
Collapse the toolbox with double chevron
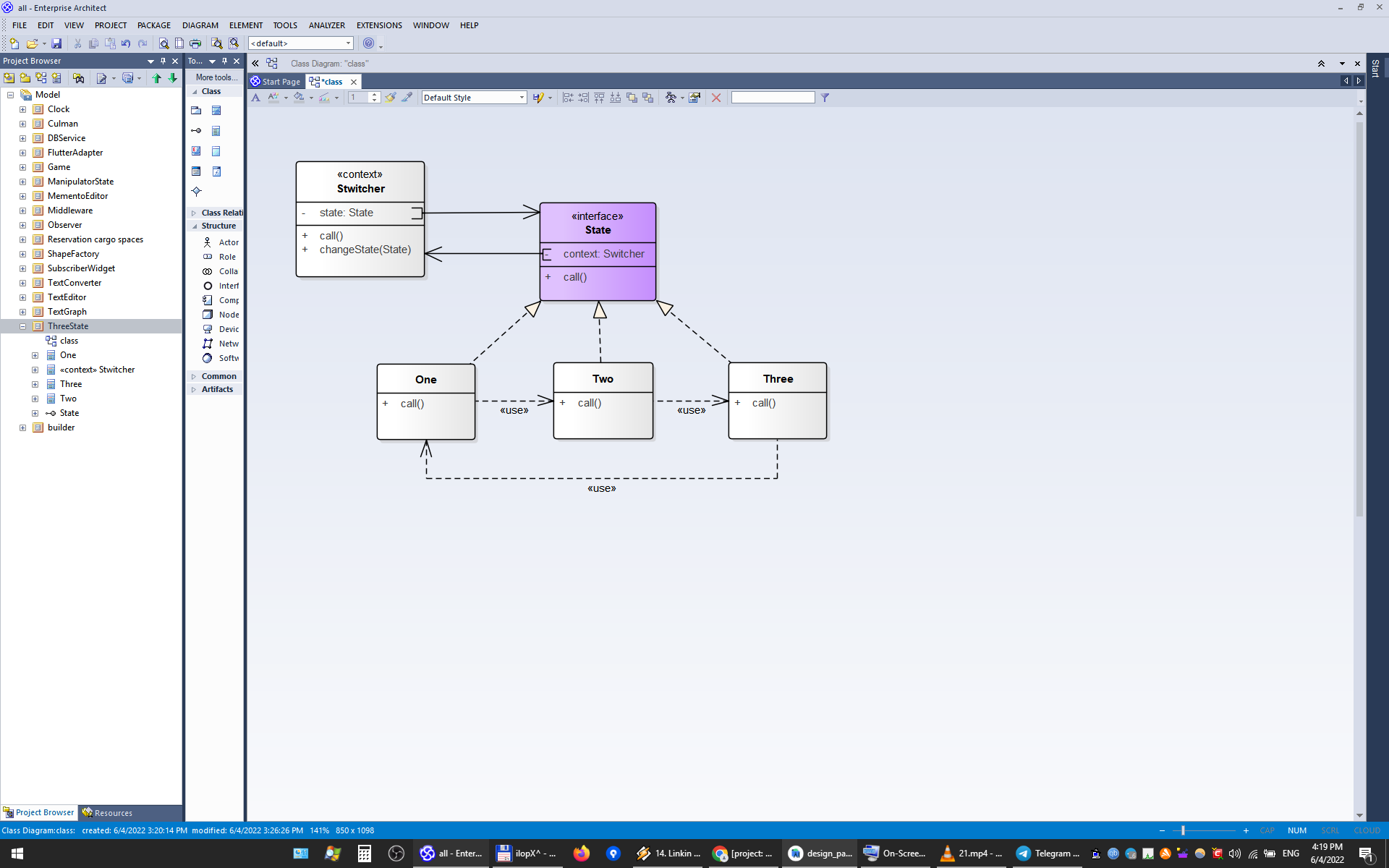255,64
